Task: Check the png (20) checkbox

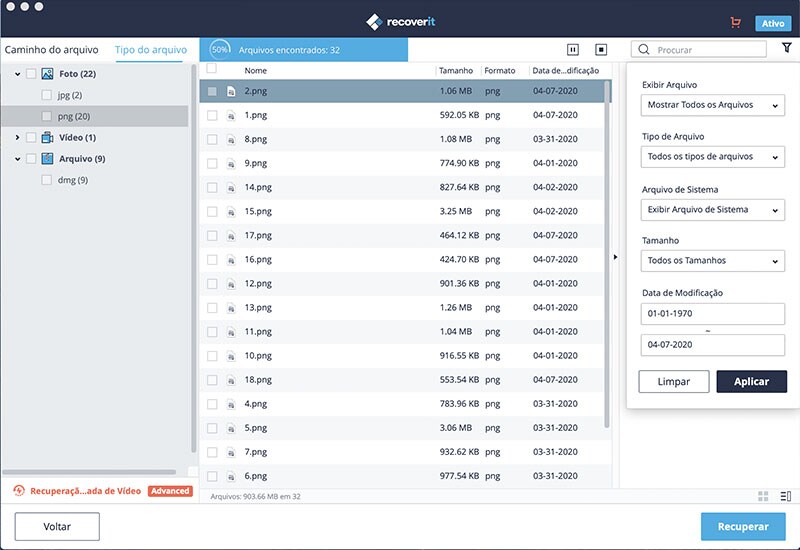Action: point(46,116)
